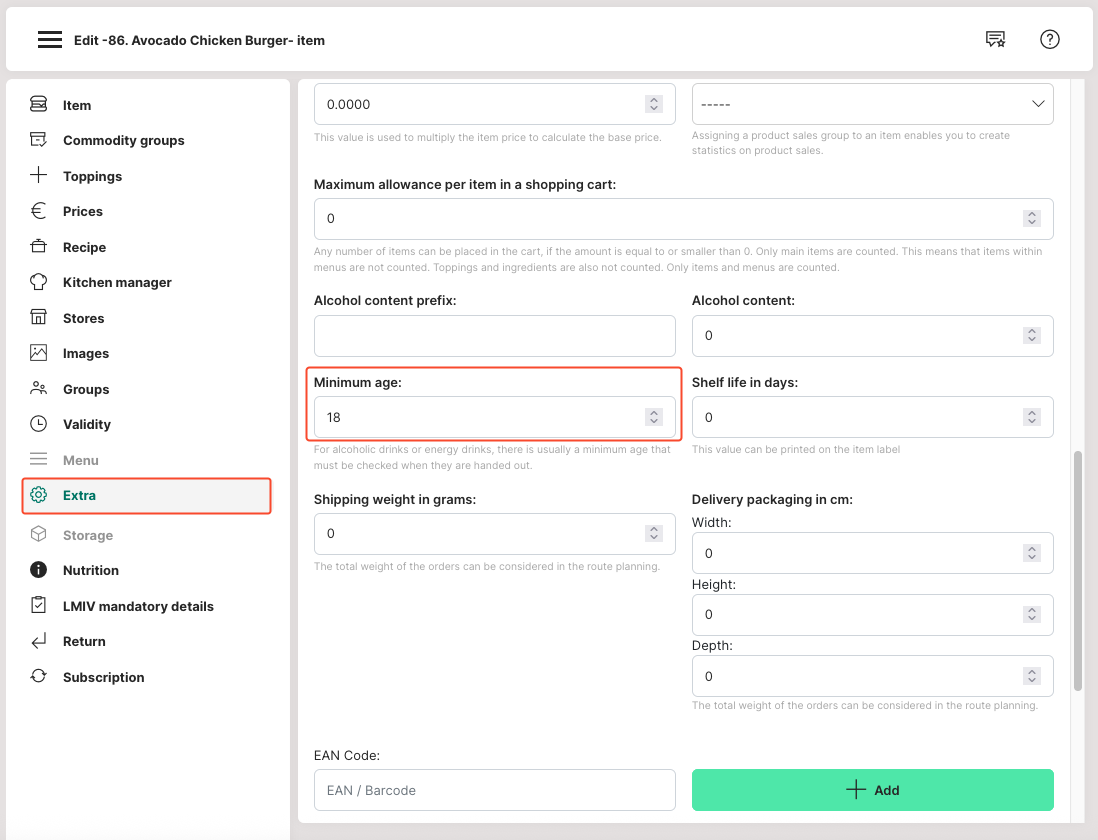Click the feedback chat star icon
The image size is (1098, 840).
(x=995, y=40)
